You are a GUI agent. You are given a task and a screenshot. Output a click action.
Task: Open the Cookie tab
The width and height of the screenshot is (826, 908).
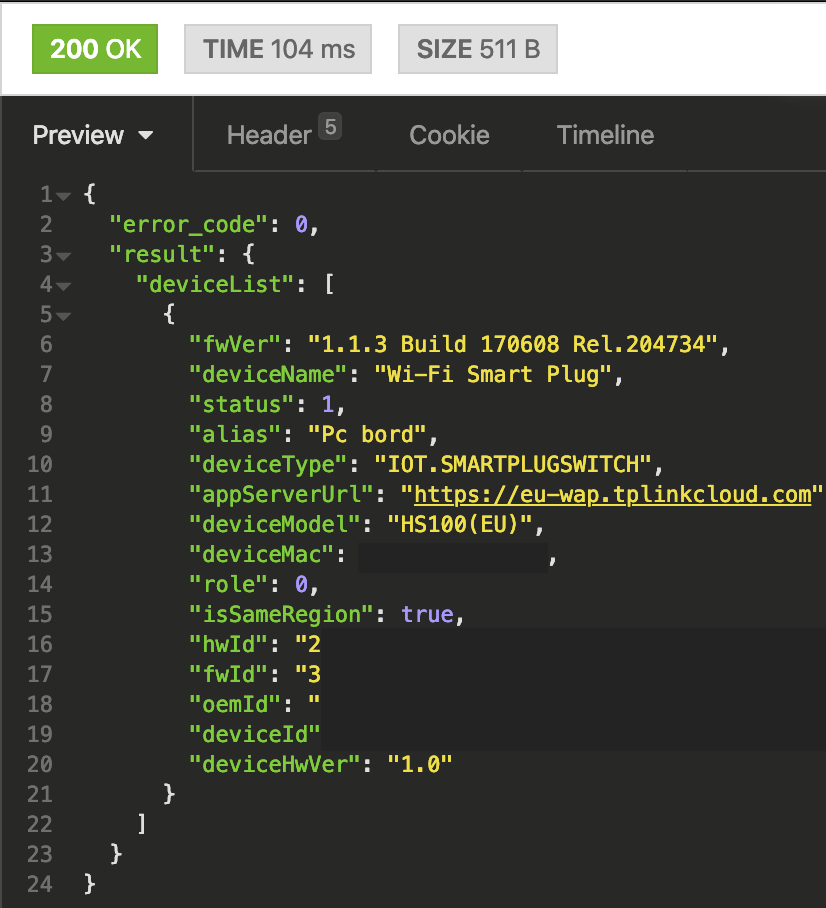click(x=449, y=134)
